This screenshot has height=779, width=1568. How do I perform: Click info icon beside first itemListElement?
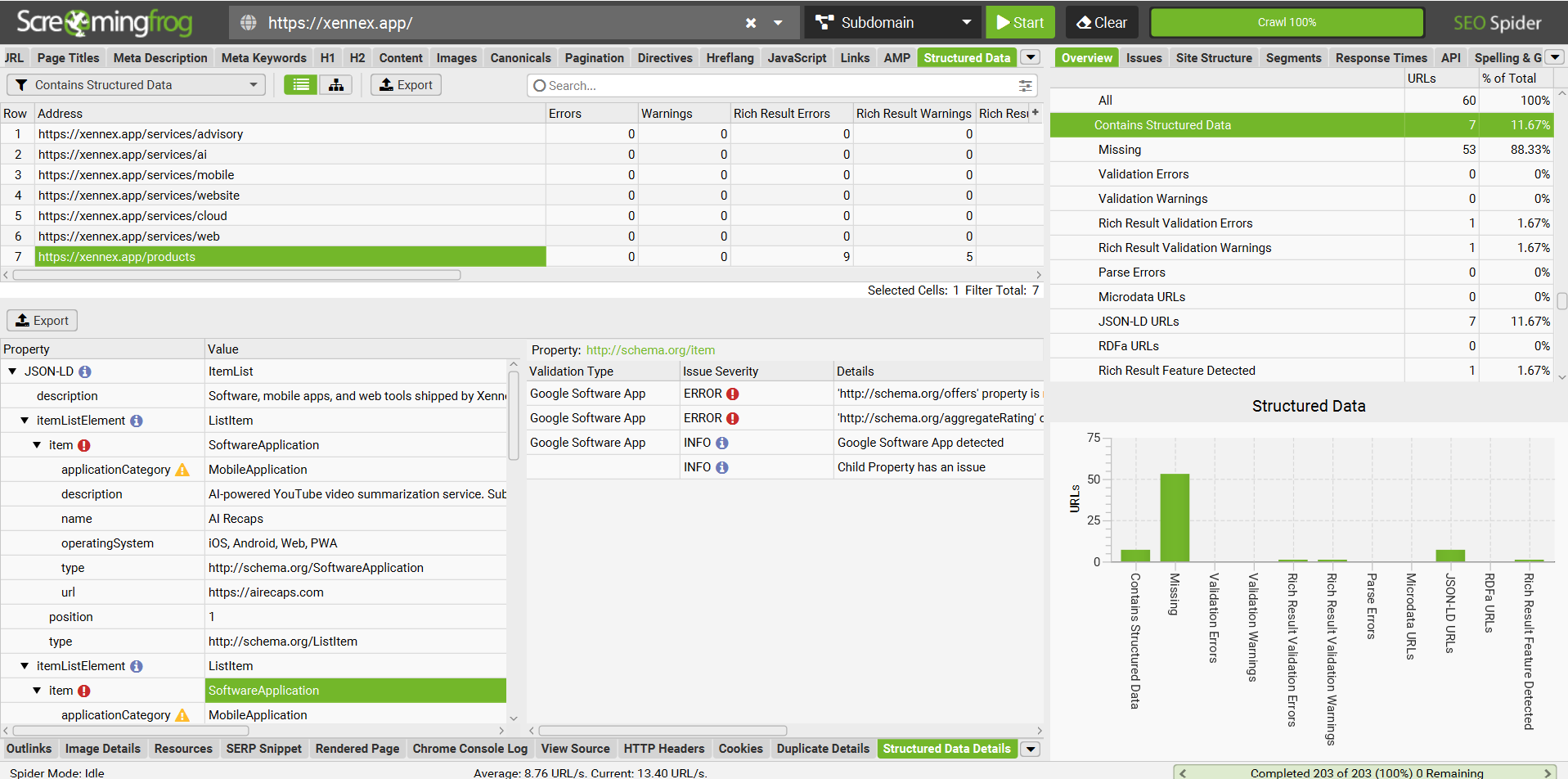[137, 421]
